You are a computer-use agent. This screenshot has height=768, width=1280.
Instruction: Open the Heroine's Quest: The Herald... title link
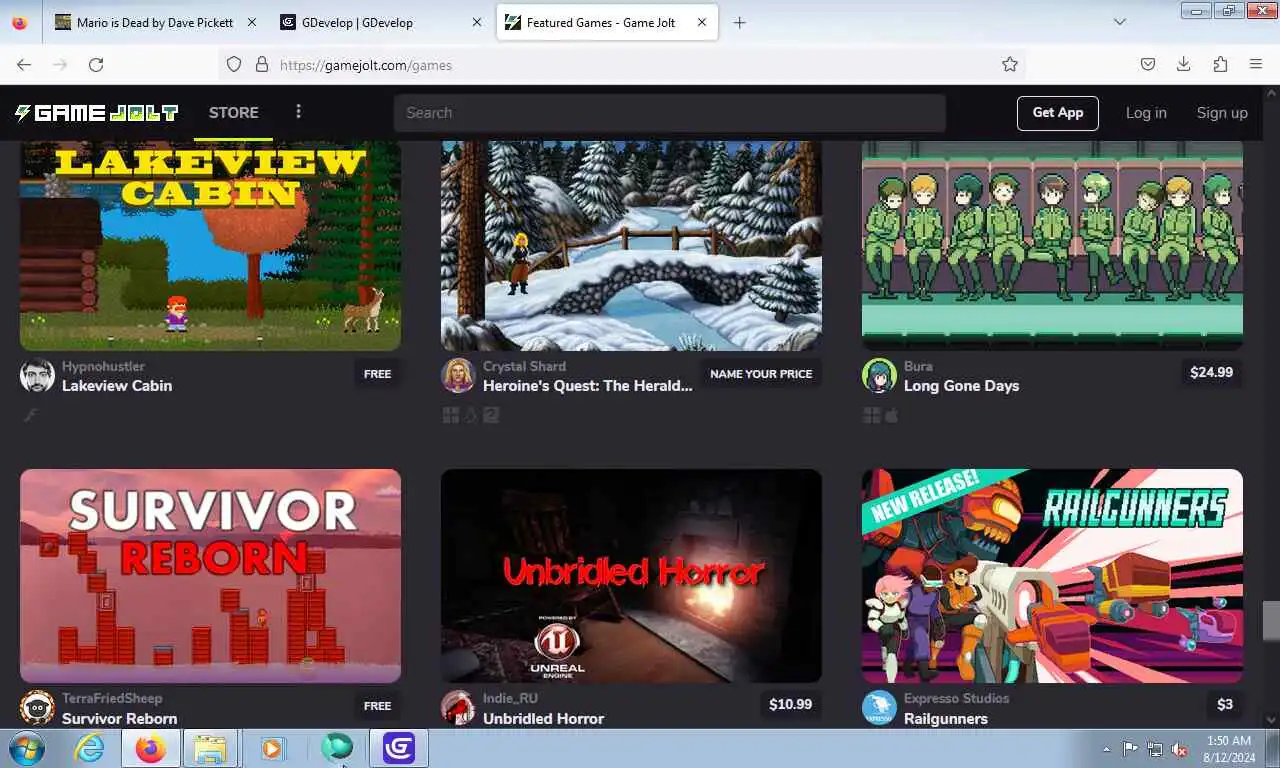[x=588, y=386]
